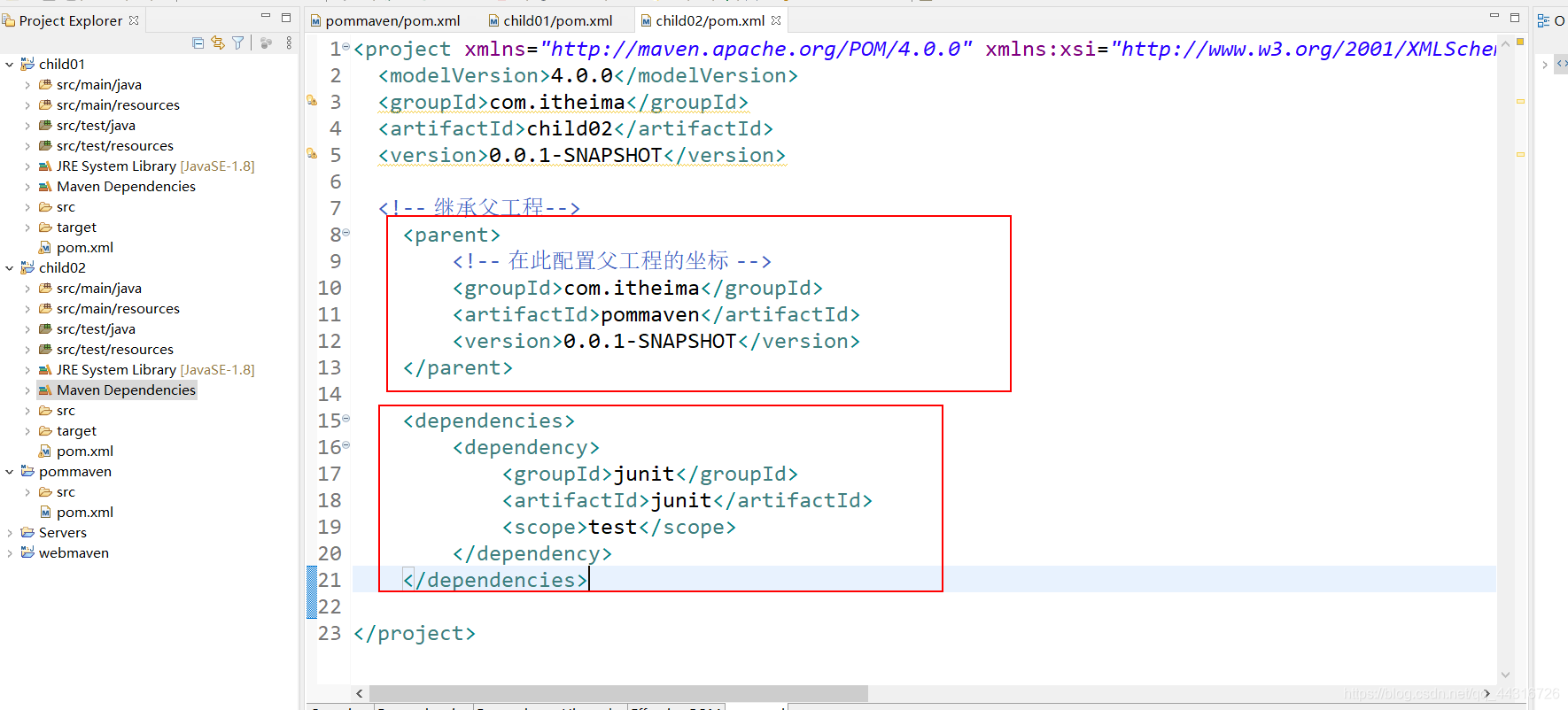Expand child02 target folder
1568x710 pixels.
(x=27, y=430)
